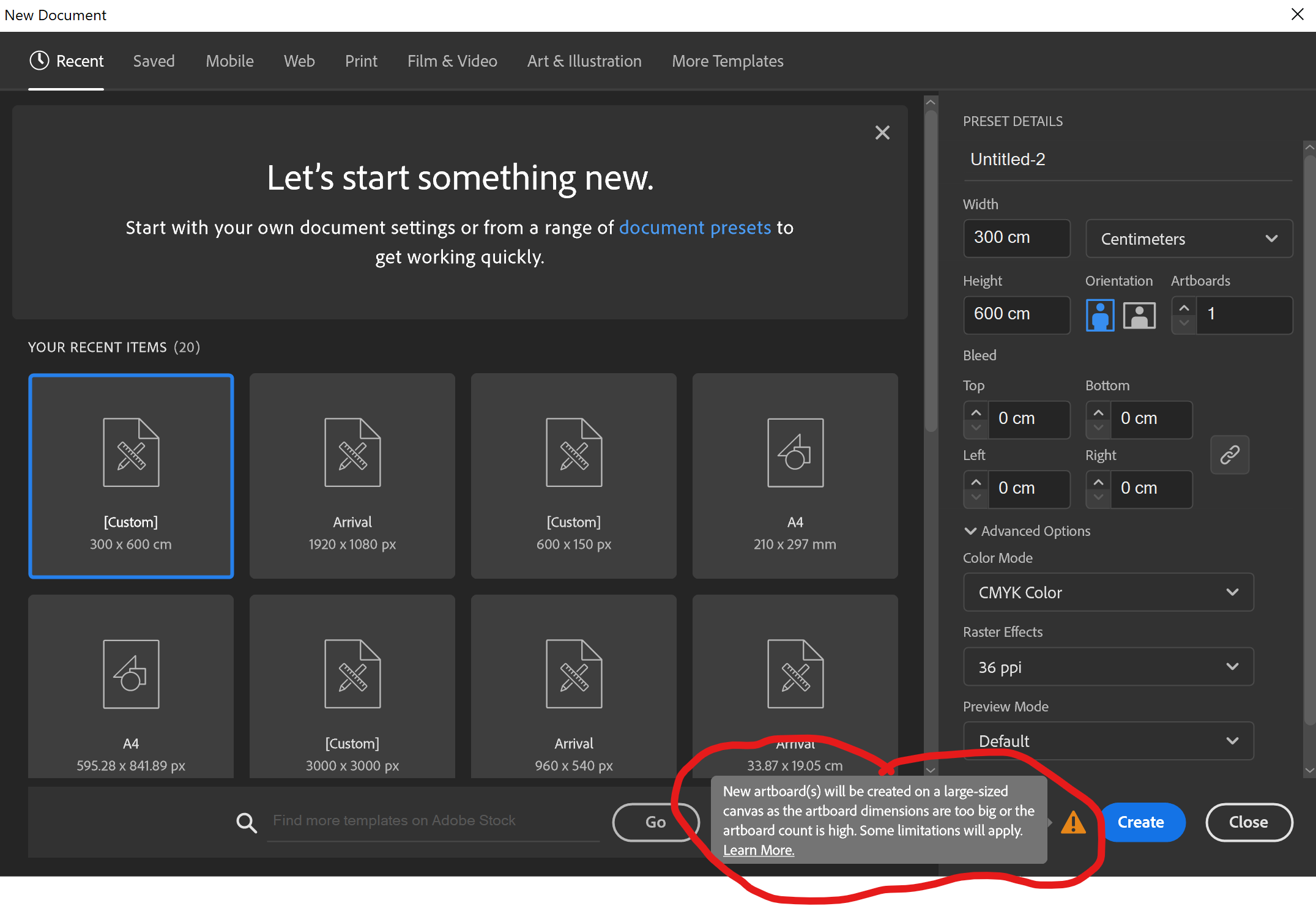The image size is (1316, 906).
Task: Collapse the Advanced Options section
Action: point(970,530)
